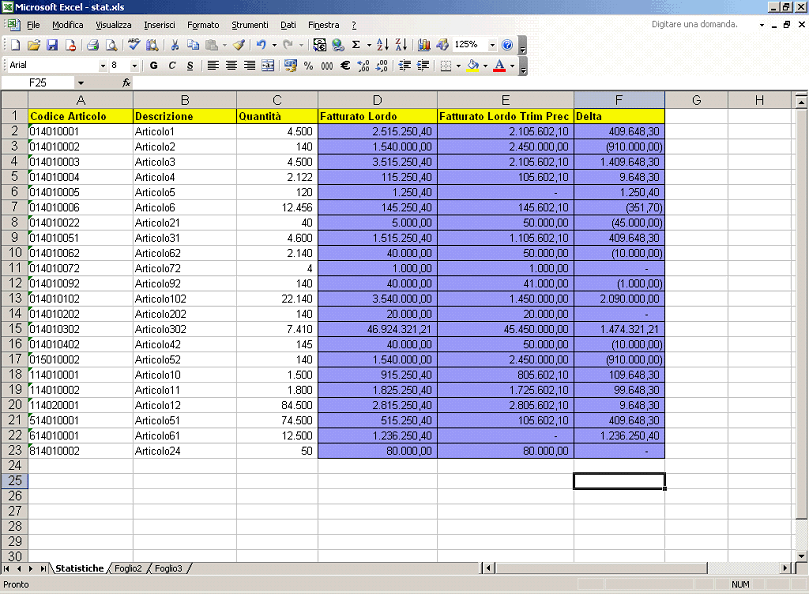Viewport: 809px width, 594px height.
Task: Open the File menu
Action: coord(33,25)
